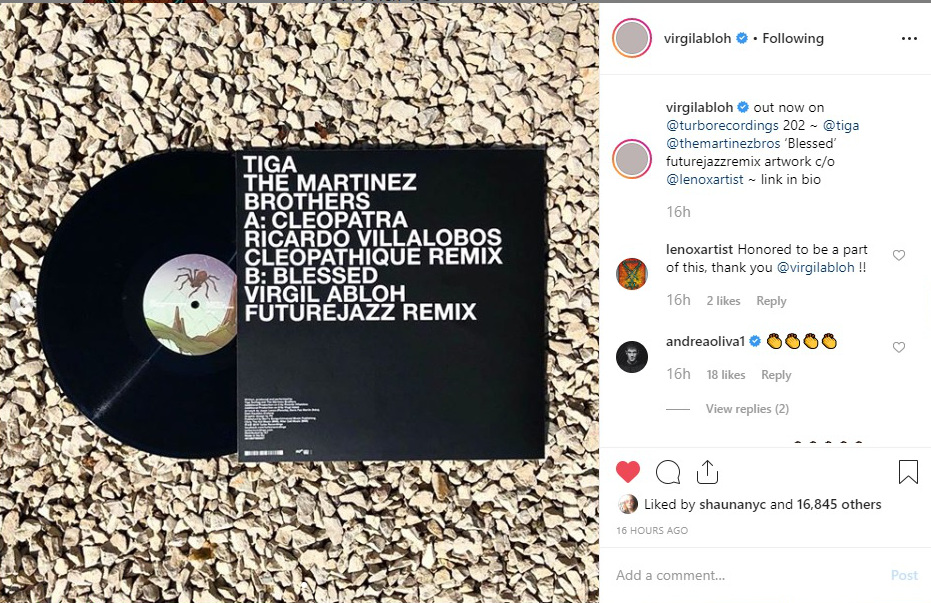Open the three-dot more options menu
This screenshot has height=603, width=931.
click(909, 39)
